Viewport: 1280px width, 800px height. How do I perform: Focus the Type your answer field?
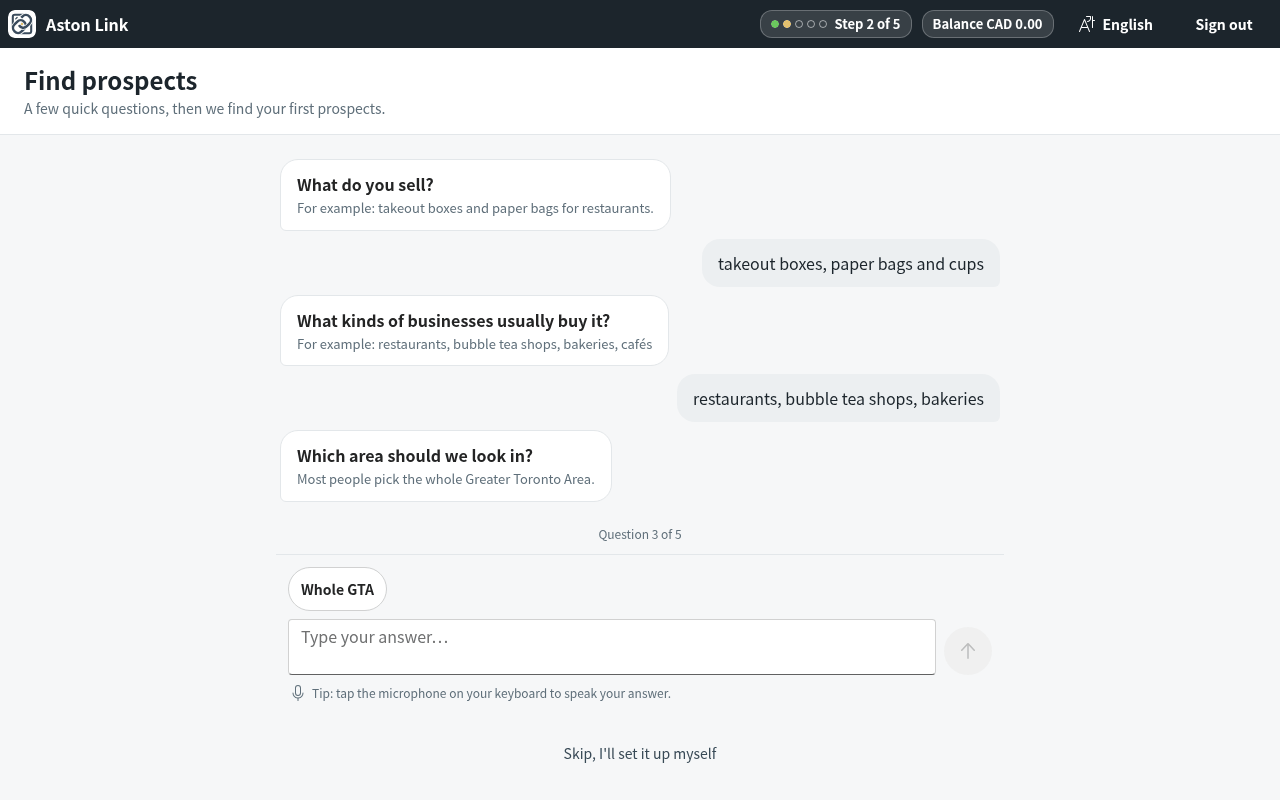(612, 647)
